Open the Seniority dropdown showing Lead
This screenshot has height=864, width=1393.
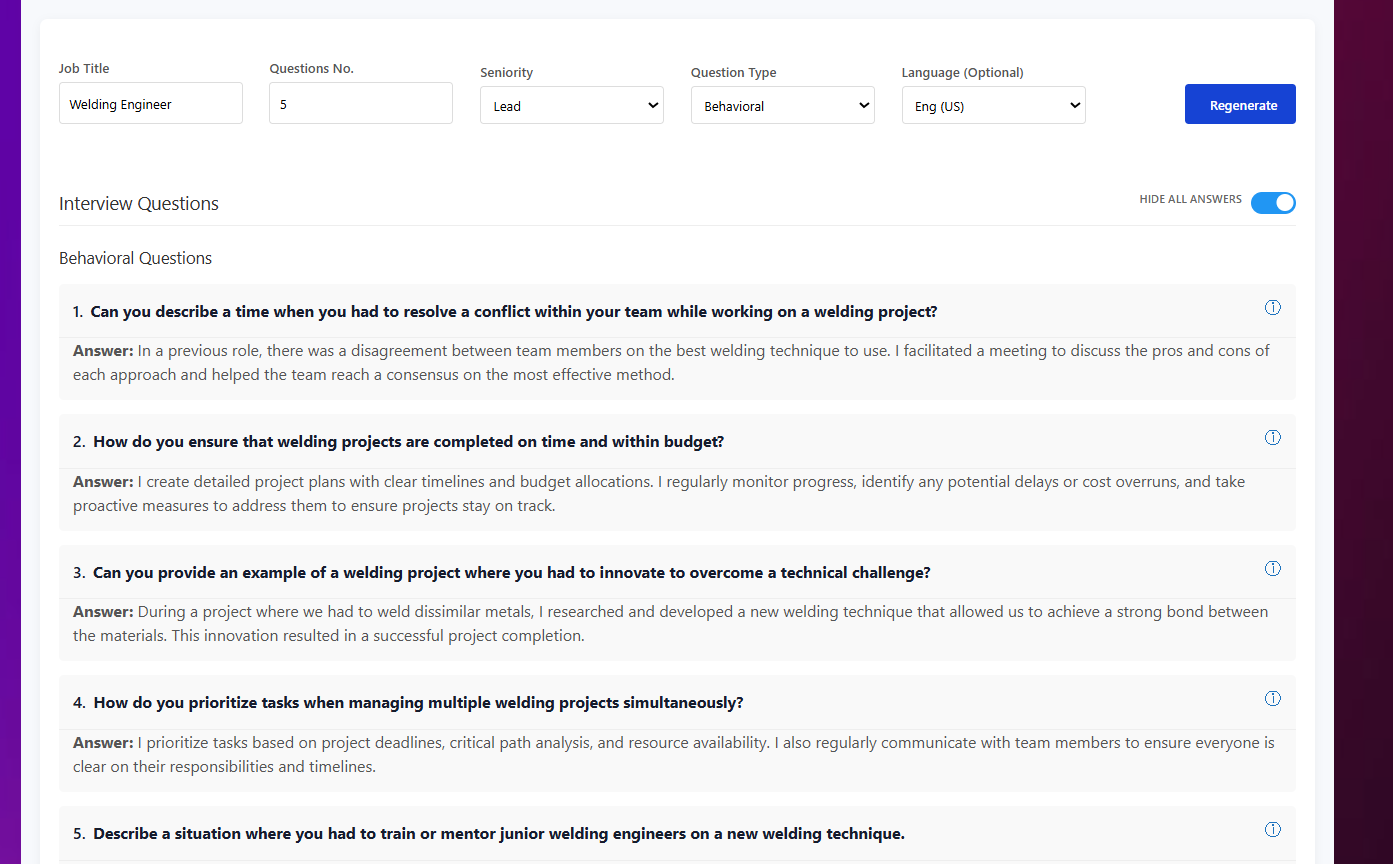point(572,105)
